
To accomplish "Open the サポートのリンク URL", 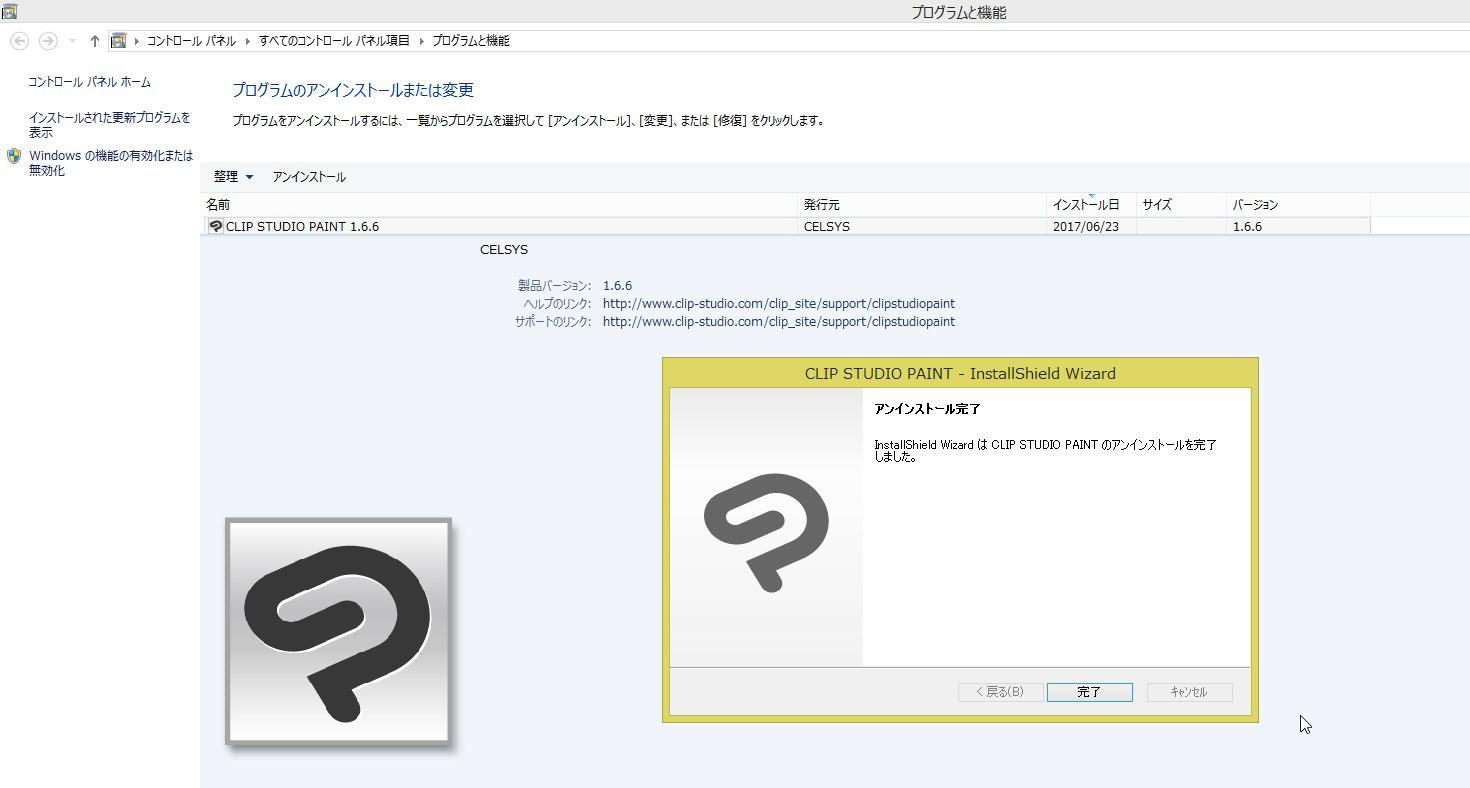I will 779,322.
